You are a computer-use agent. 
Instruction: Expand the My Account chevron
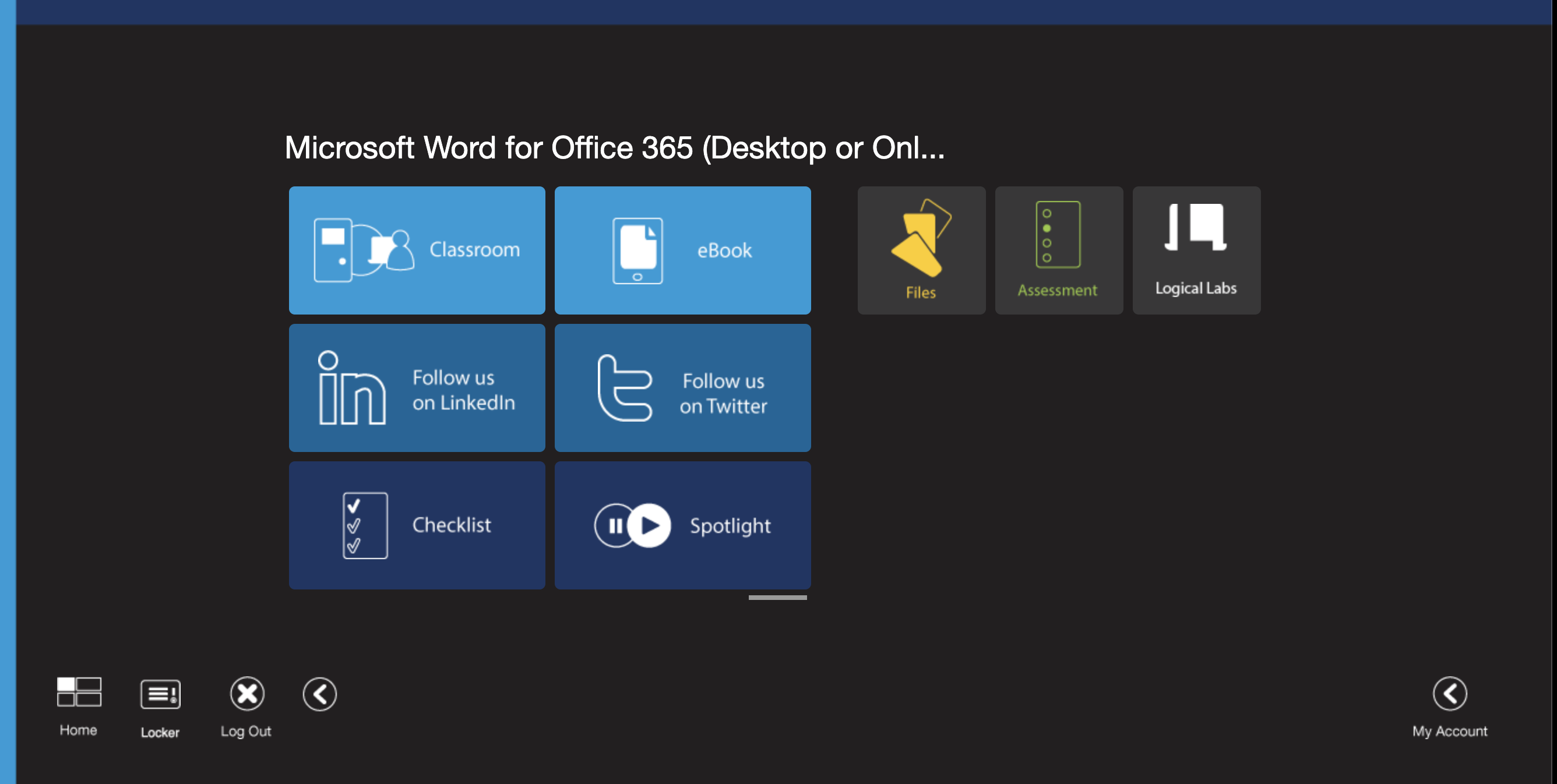click(x=1449, y=693)
